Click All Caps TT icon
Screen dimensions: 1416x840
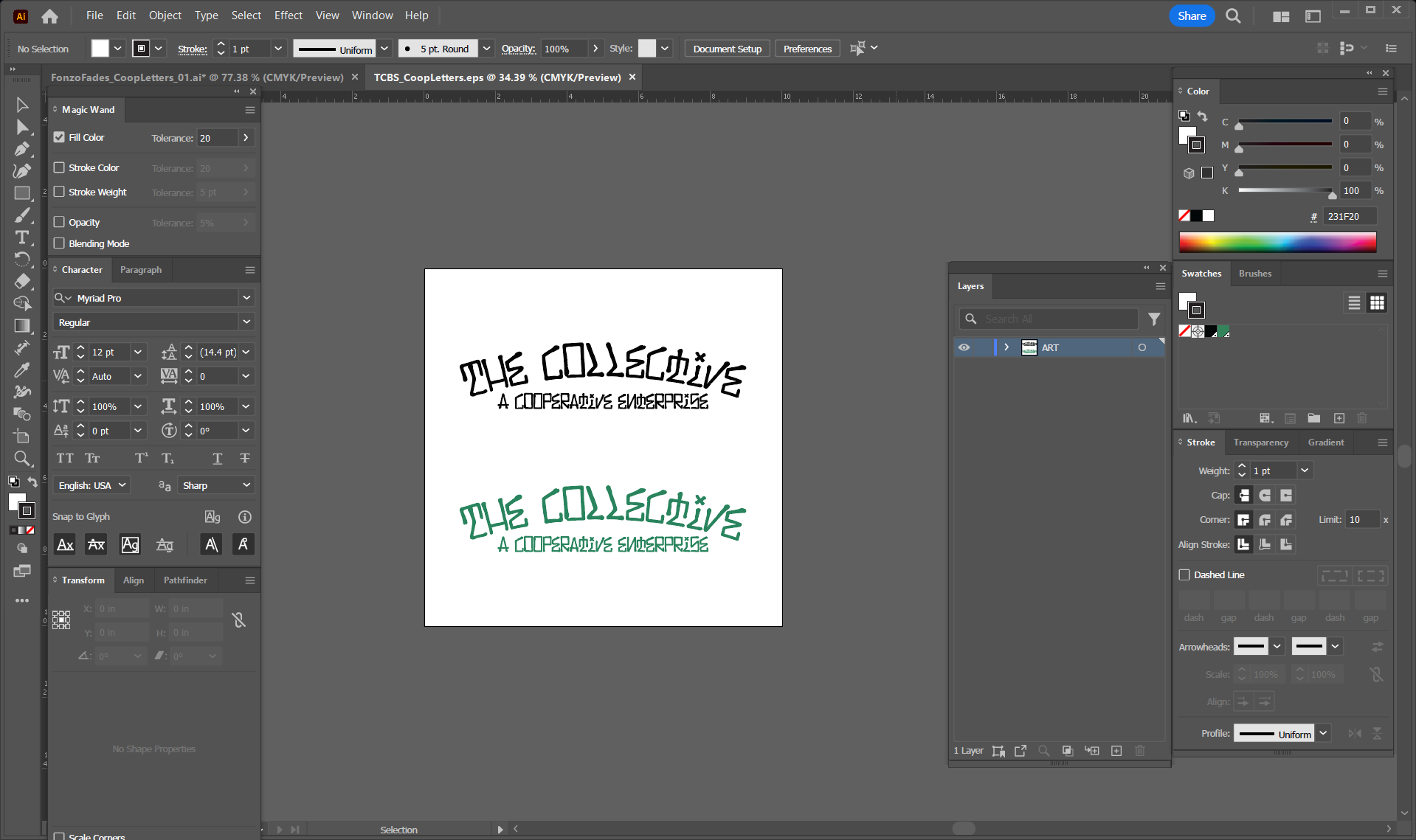65,458
